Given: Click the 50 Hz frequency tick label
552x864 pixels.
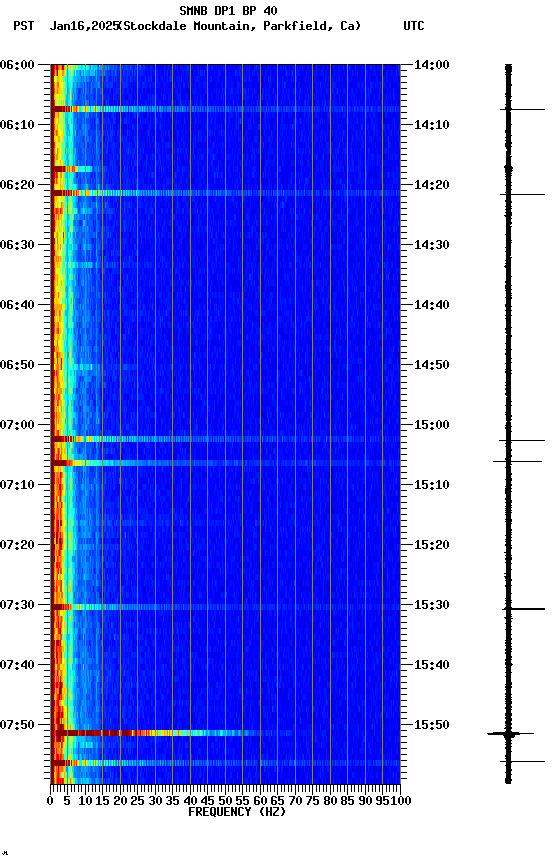Looking at the screenshot, I should click(225, 801).
